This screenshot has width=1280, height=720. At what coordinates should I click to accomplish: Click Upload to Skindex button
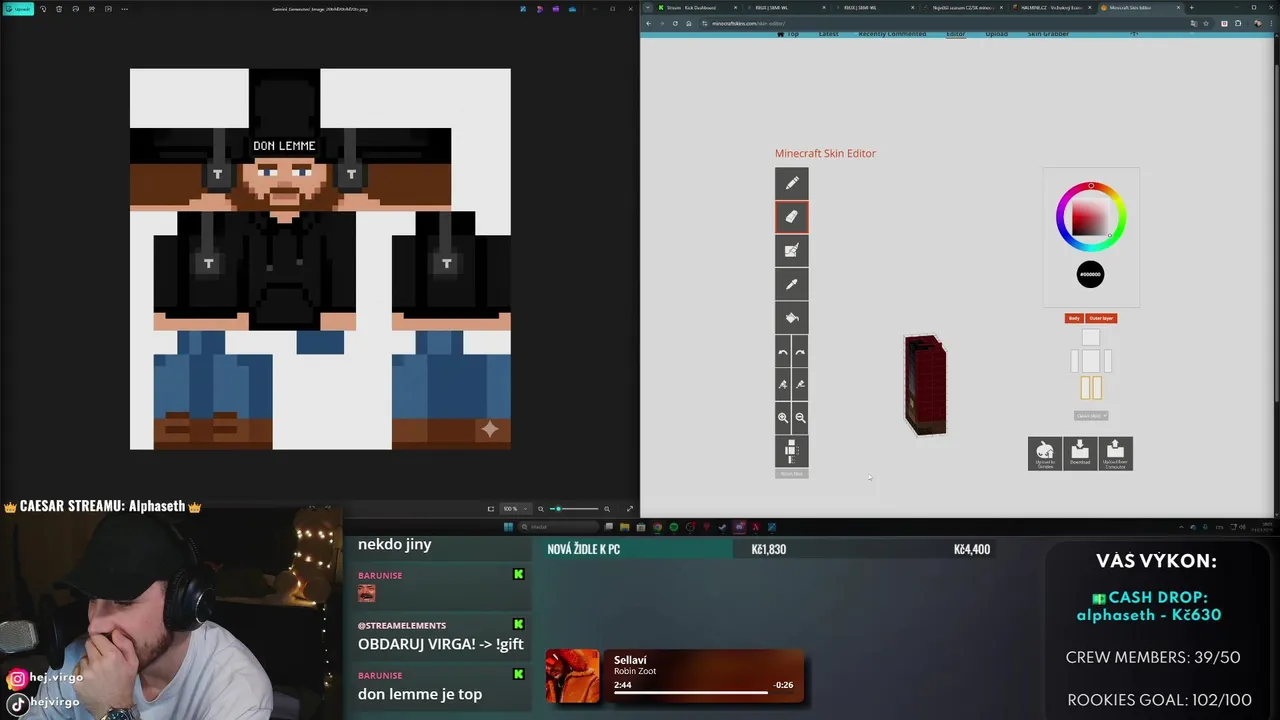coord(1045,453)
